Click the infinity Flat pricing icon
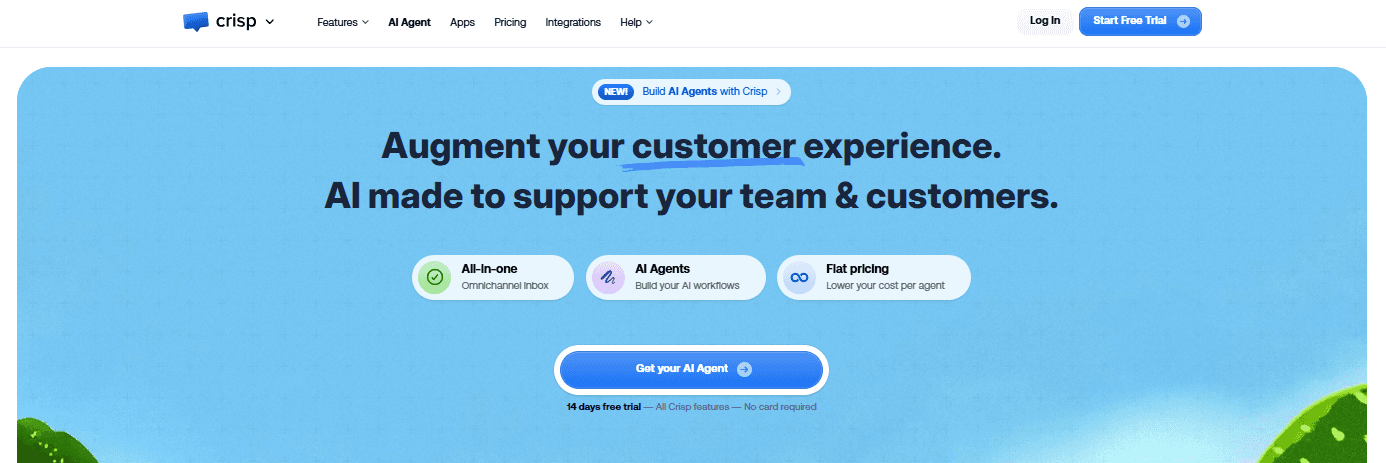Image resolution: width=1386 pixels, height=463 pixels. (x=799, y=277)
